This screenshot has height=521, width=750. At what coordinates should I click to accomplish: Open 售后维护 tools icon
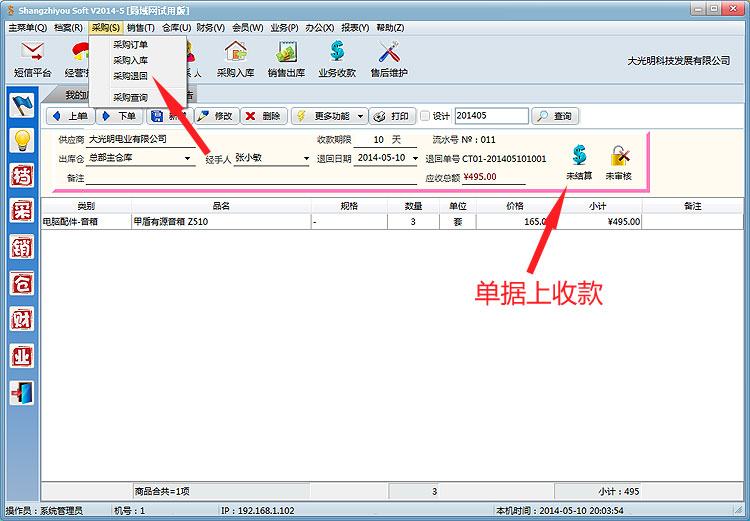pyautogui.click(x=388, y=57)
